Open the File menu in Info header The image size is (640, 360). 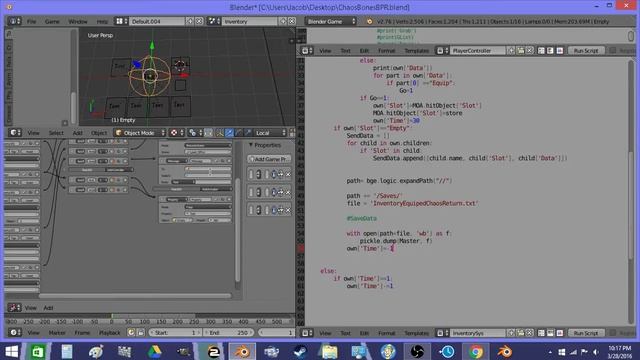(31, 21)
